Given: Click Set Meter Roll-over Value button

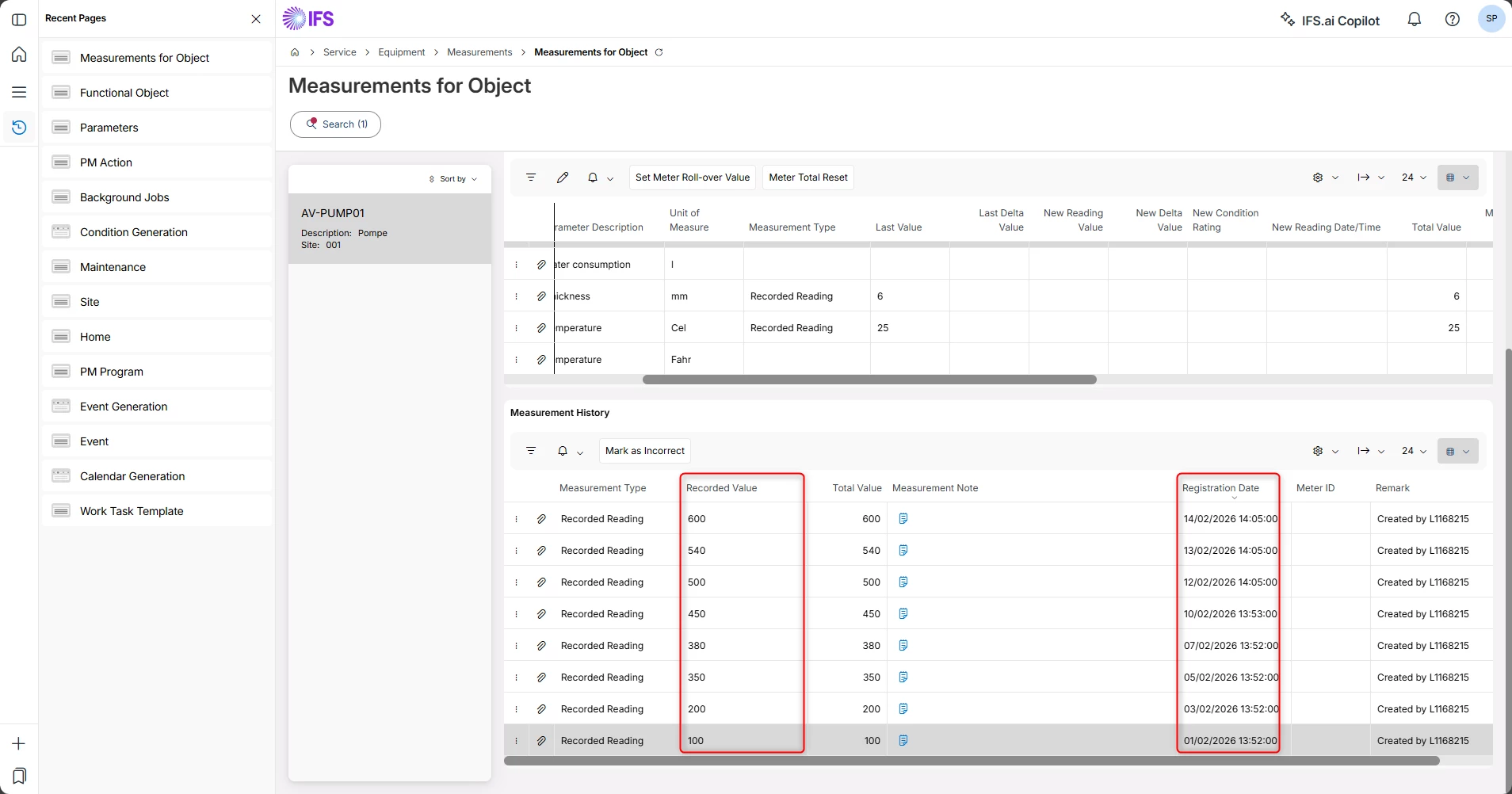Looking at the screenshot, I should coord(692,178).
